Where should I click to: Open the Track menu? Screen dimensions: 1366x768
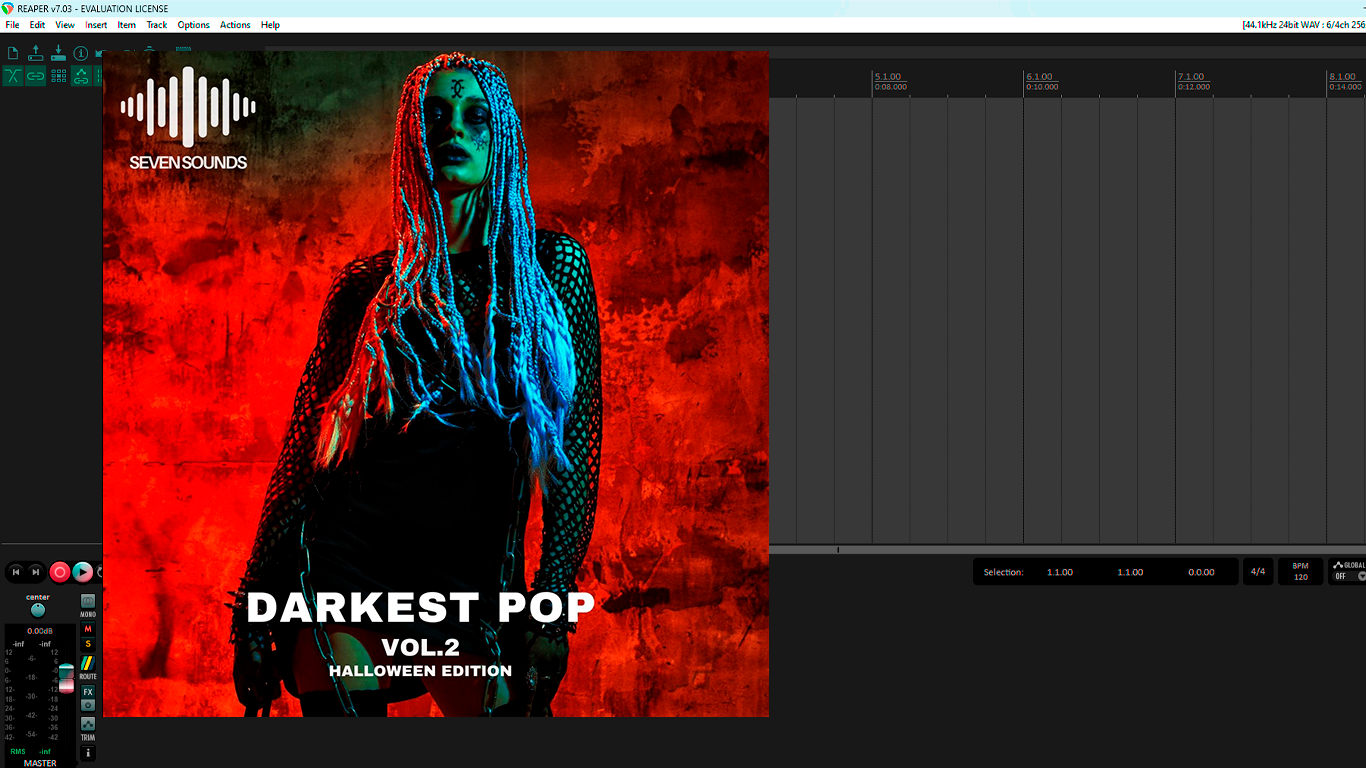[157, 25]
